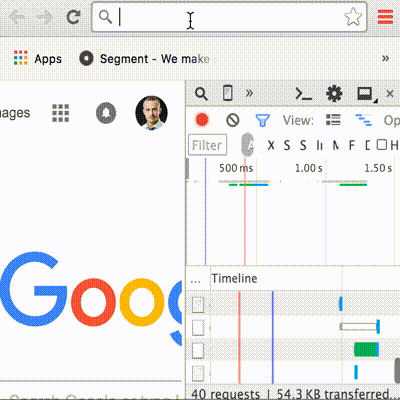The width and height of the screenshot is (400, 400).
Task: Click the 1.00 s overview marker
Action: (309, 168)
